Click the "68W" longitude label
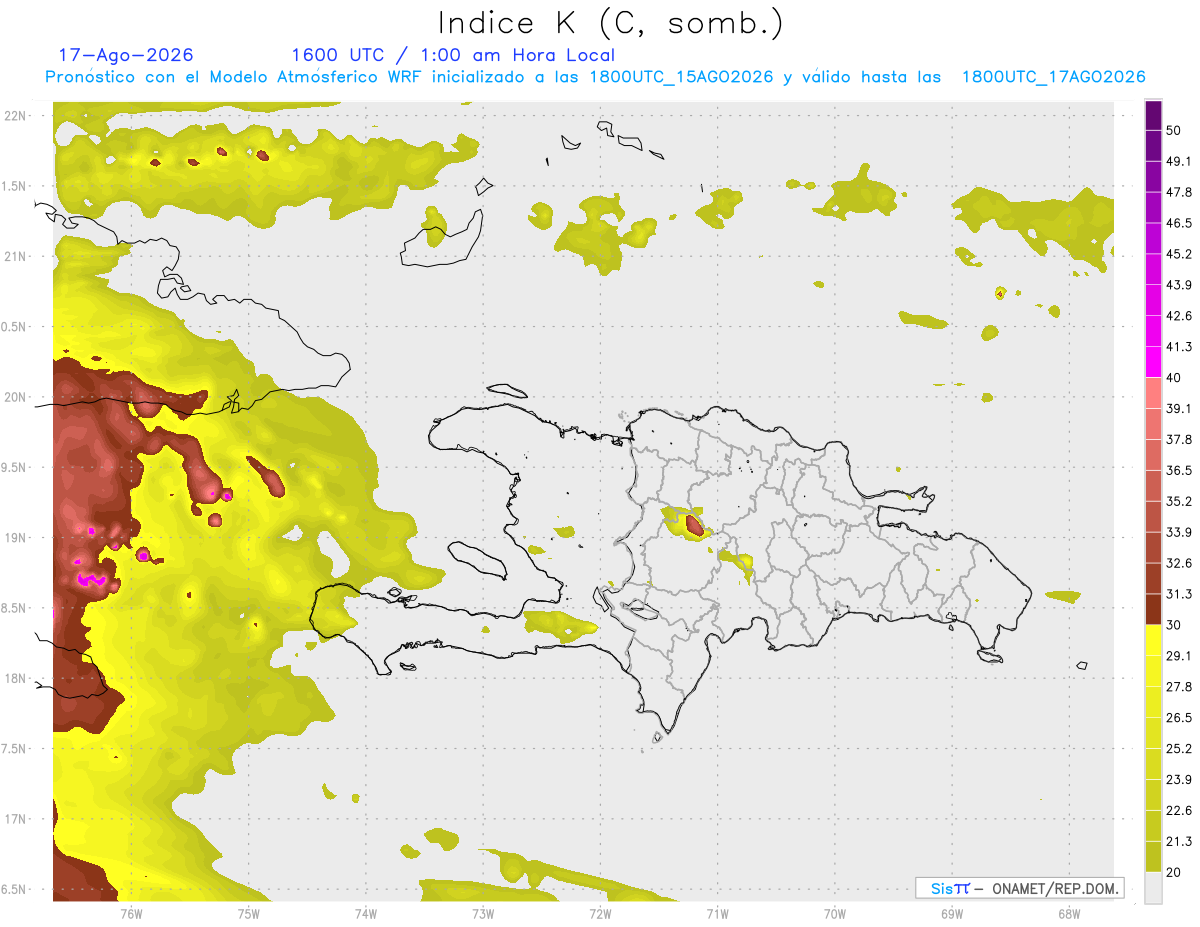 [x=1068, y=913]
